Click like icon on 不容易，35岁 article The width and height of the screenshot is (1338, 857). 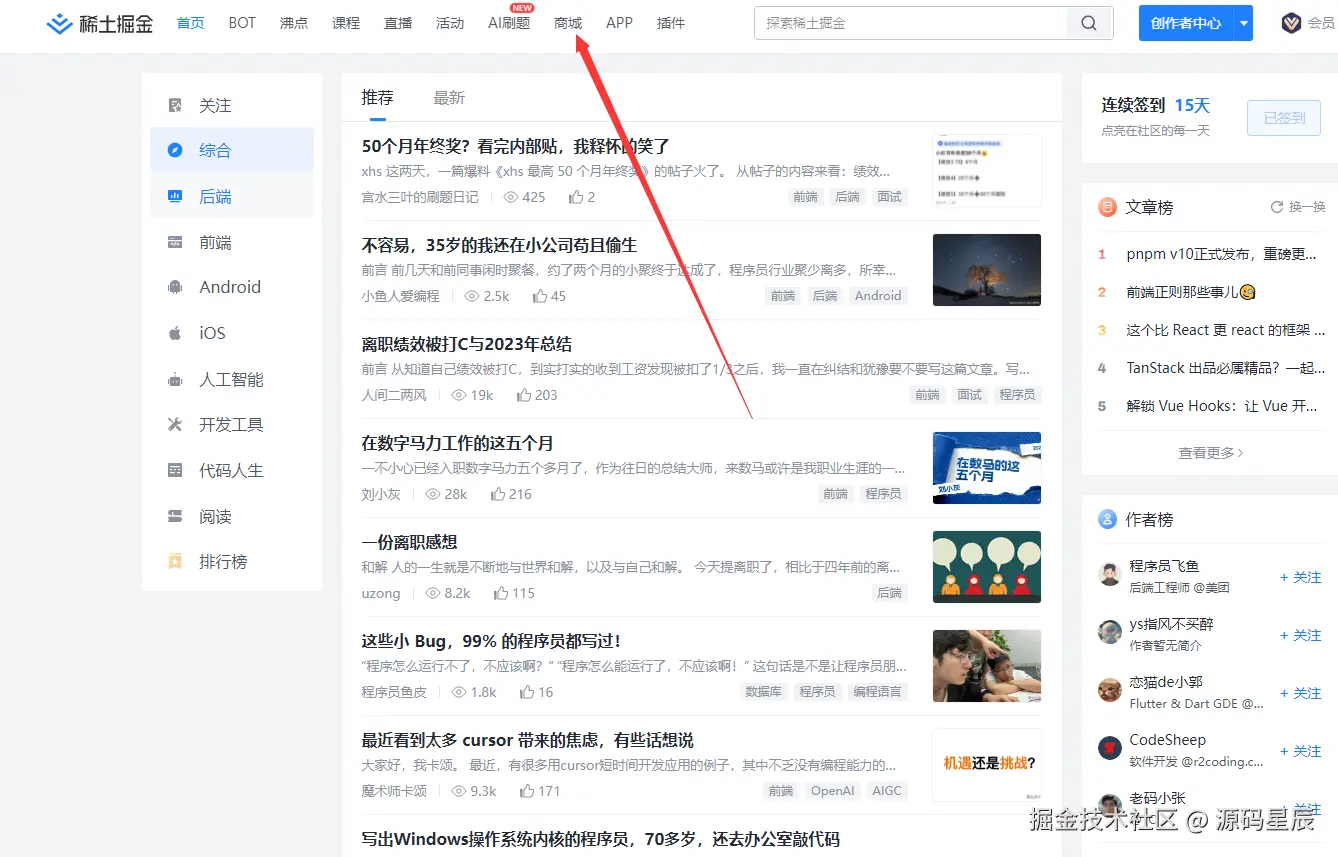tap(540, 296)
